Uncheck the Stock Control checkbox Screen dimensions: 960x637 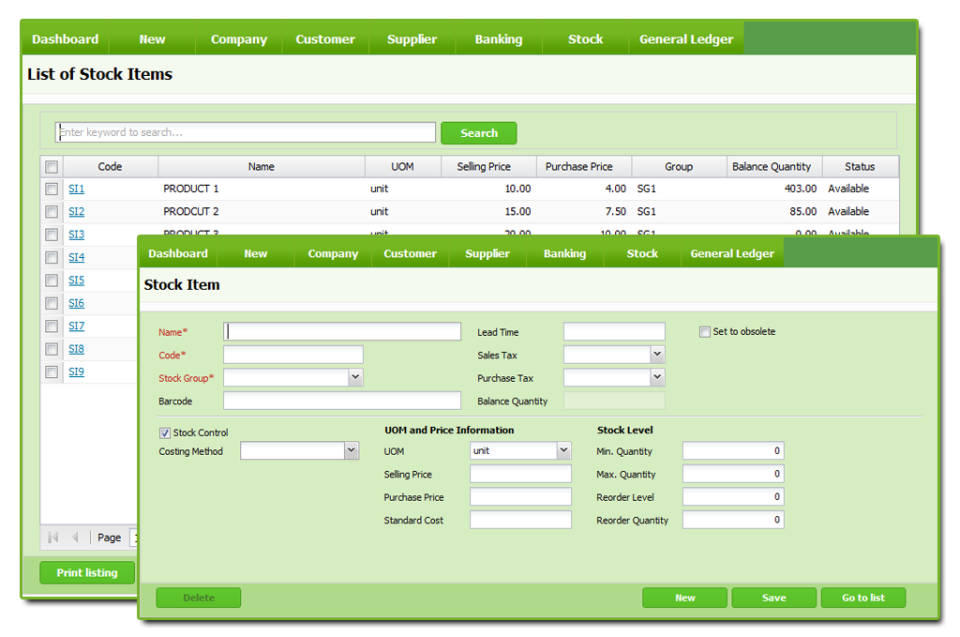pos(165,433)
